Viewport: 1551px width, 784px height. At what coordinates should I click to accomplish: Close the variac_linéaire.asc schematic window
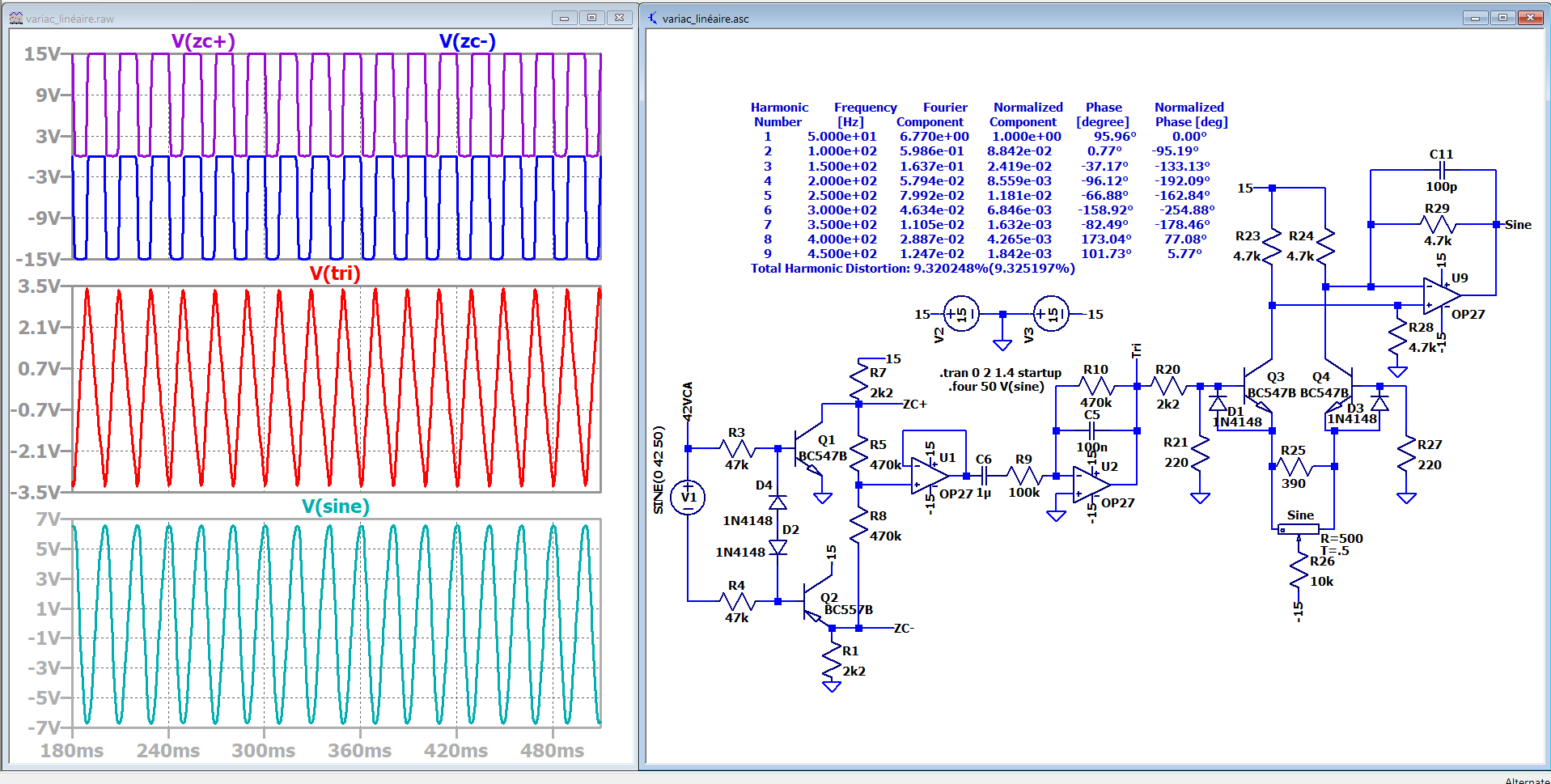click(1530, 17)
